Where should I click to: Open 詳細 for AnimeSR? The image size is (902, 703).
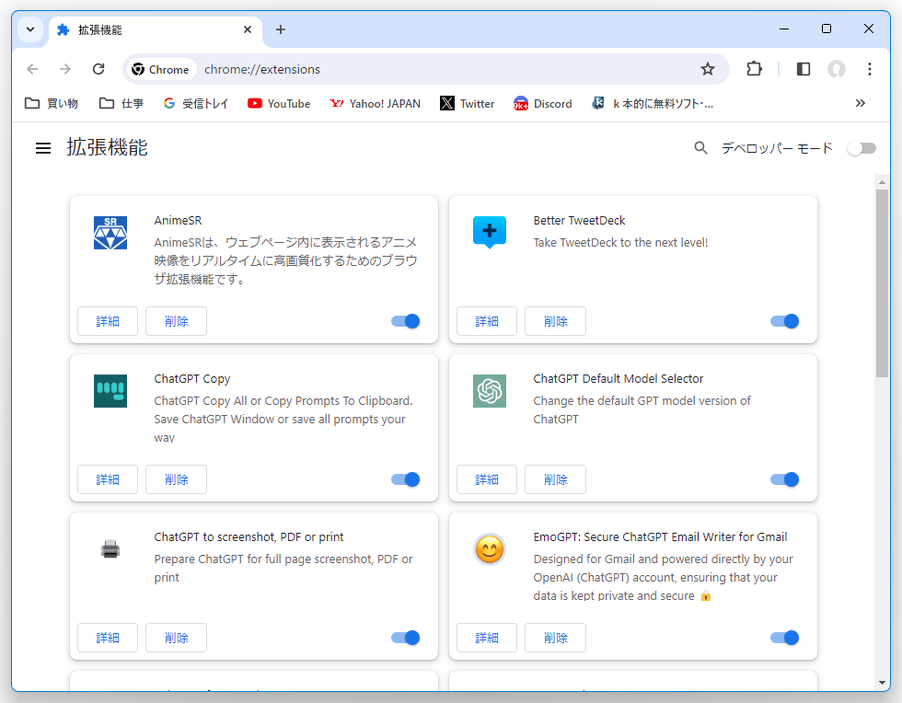pyautogui.click(x=108, y=321)
